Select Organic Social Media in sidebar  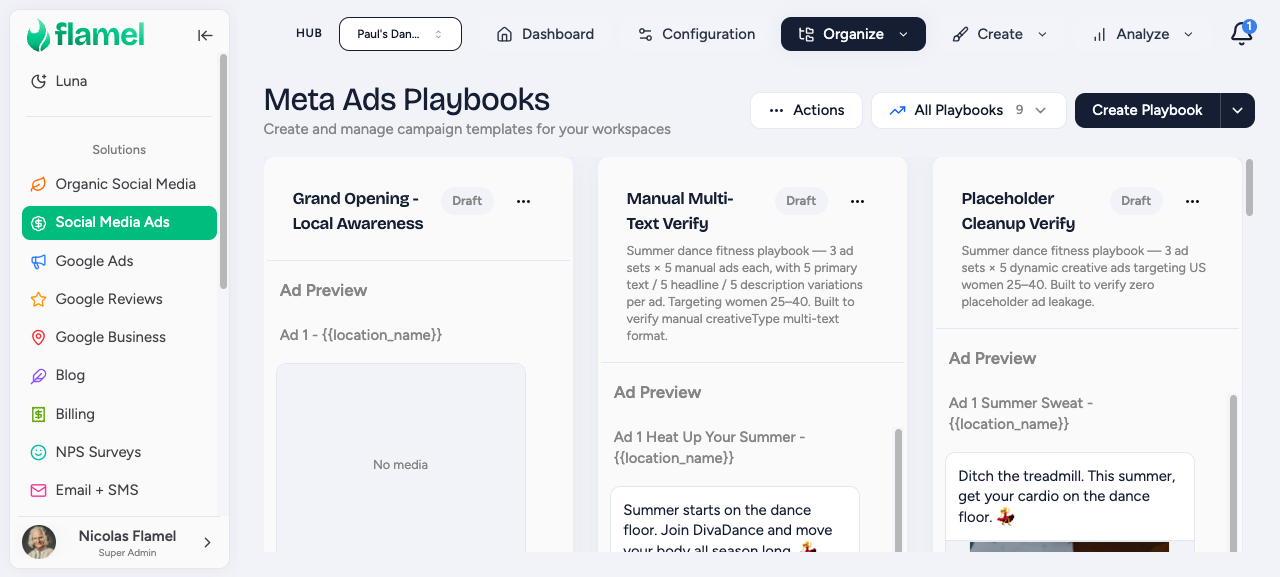click(x=119, y=184)
